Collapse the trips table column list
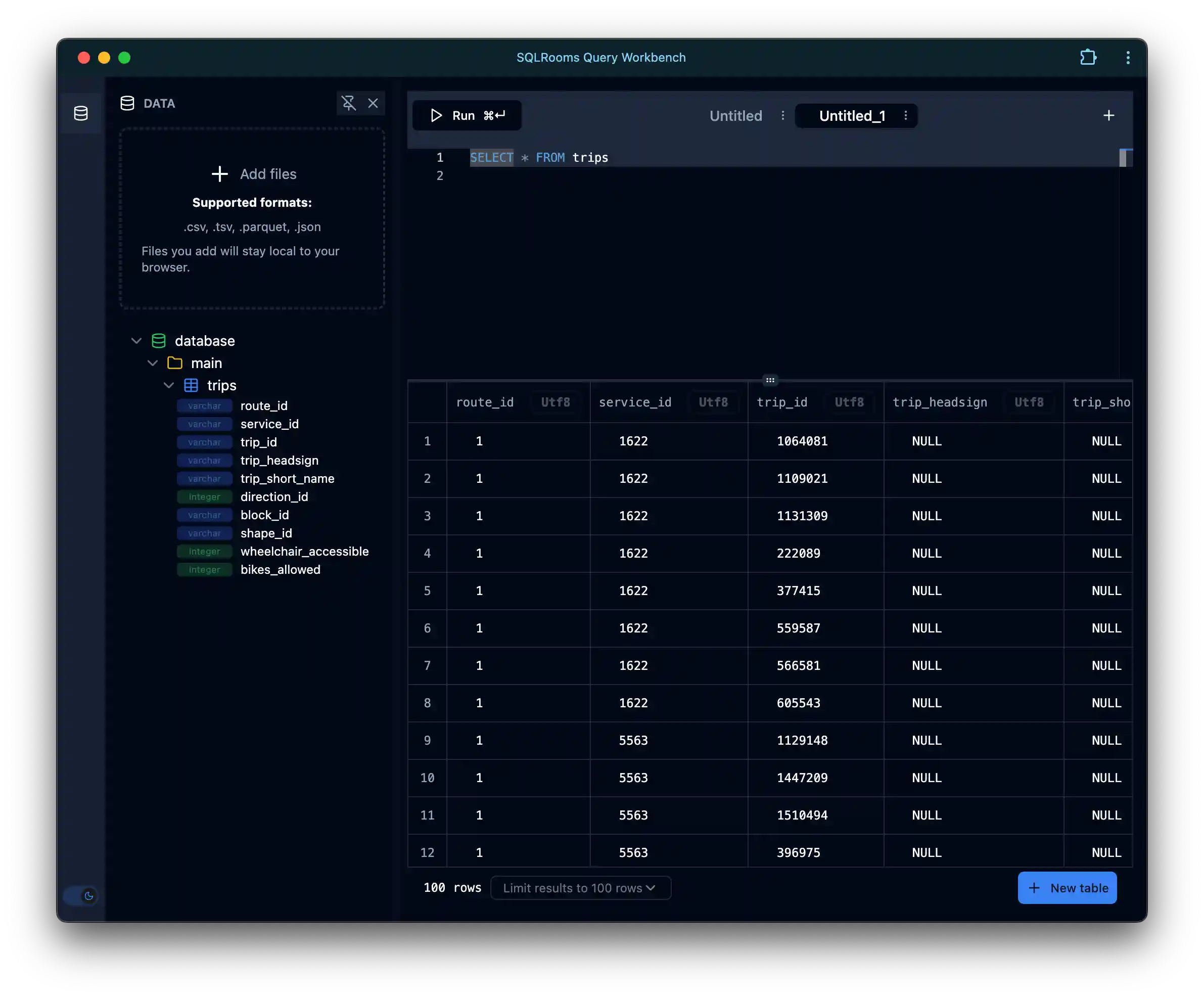Image resolution: width=1204 pixels, height=997 pixels. click(169, 385)
